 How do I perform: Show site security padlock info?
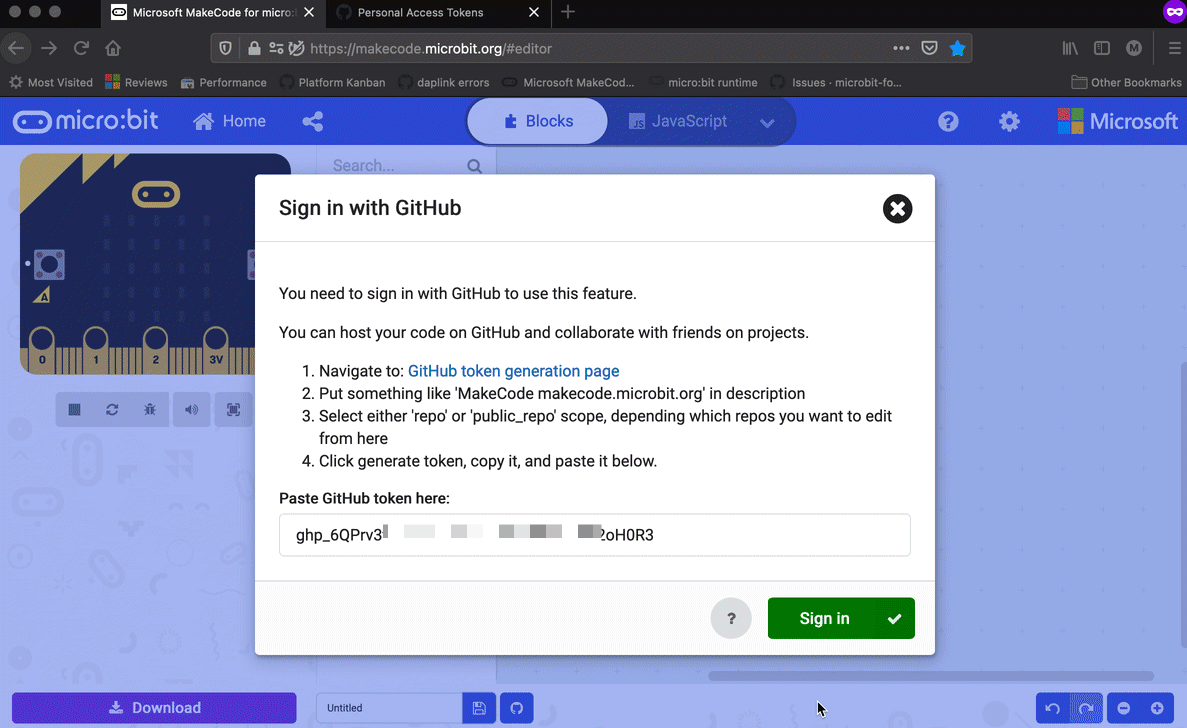[254, 48]
